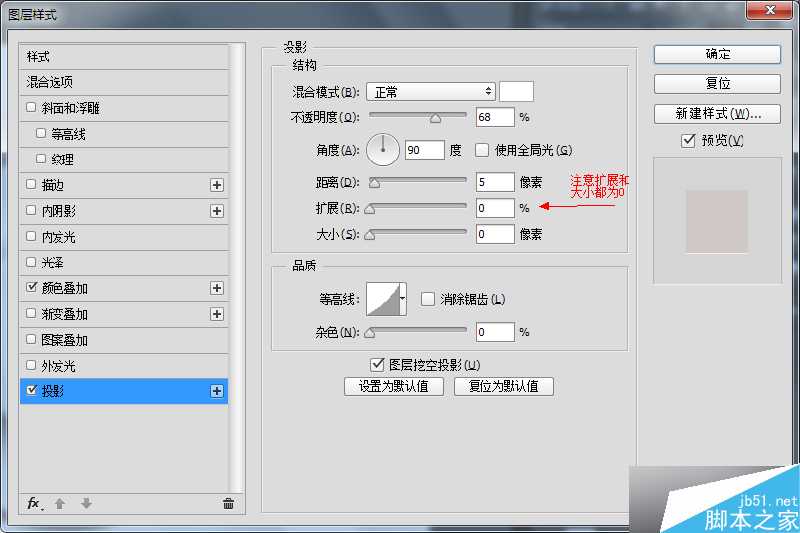Click the 角度 value field showing 90
The width and height of the screenshot is (800, 533).
coord(425,150)
